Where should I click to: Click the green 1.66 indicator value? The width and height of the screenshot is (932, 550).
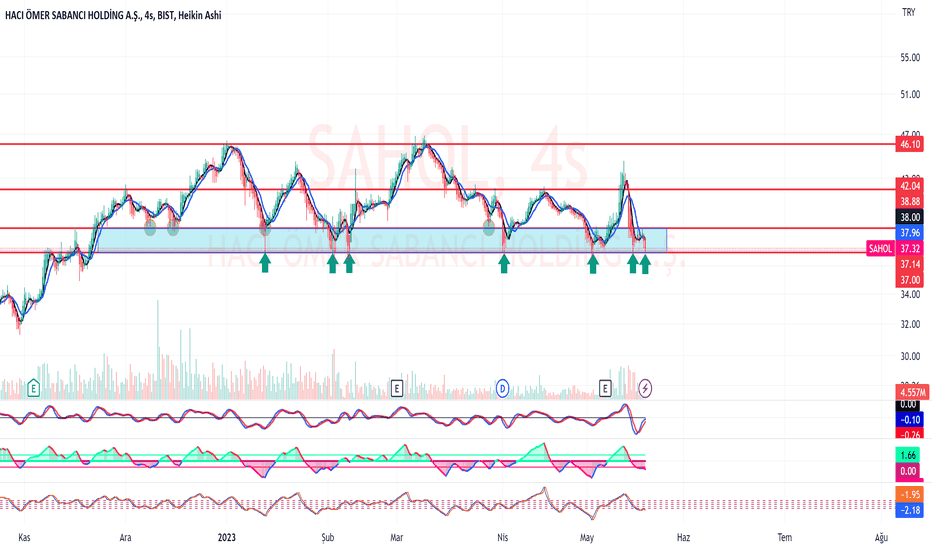[908, 455]
